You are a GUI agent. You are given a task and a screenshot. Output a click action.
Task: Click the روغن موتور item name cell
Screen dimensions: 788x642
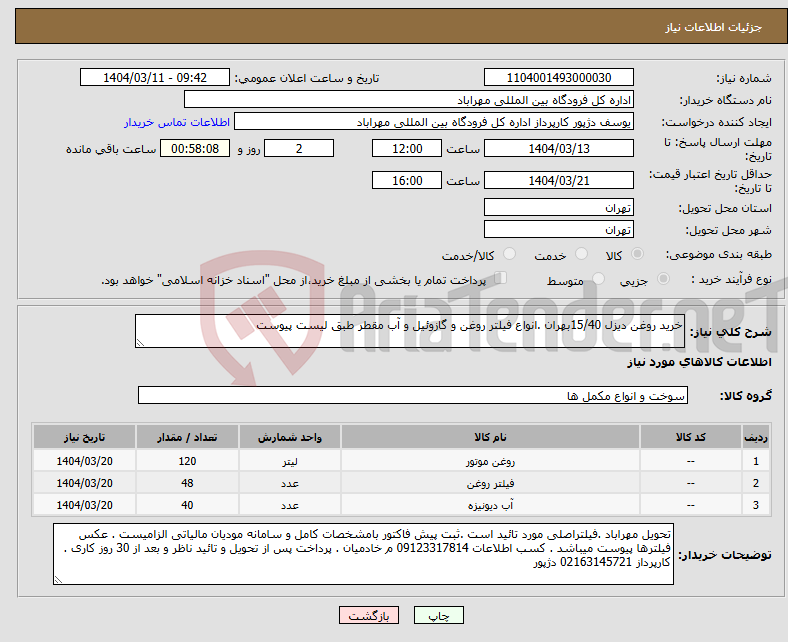coord(490,461)
